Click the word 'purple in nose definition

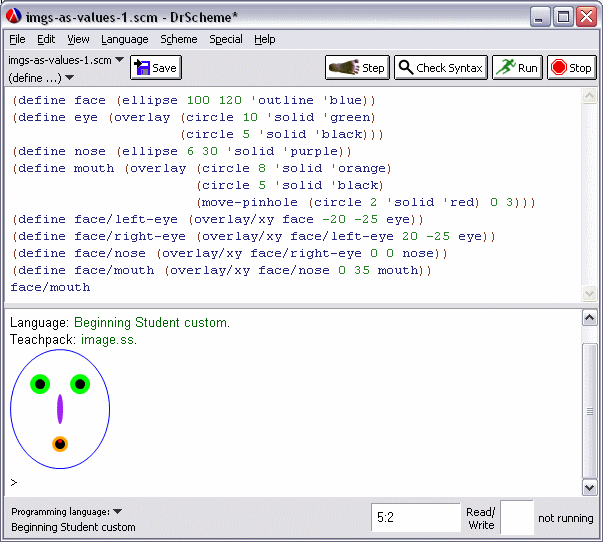coord(311,151)
